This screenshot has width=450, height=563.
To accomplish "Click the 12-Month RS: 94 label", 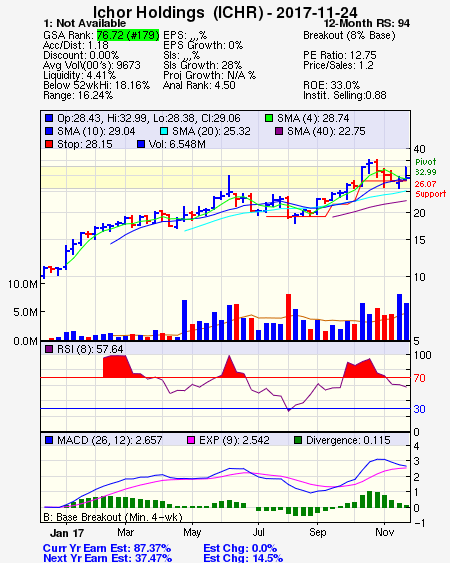I will click(367, 23).
